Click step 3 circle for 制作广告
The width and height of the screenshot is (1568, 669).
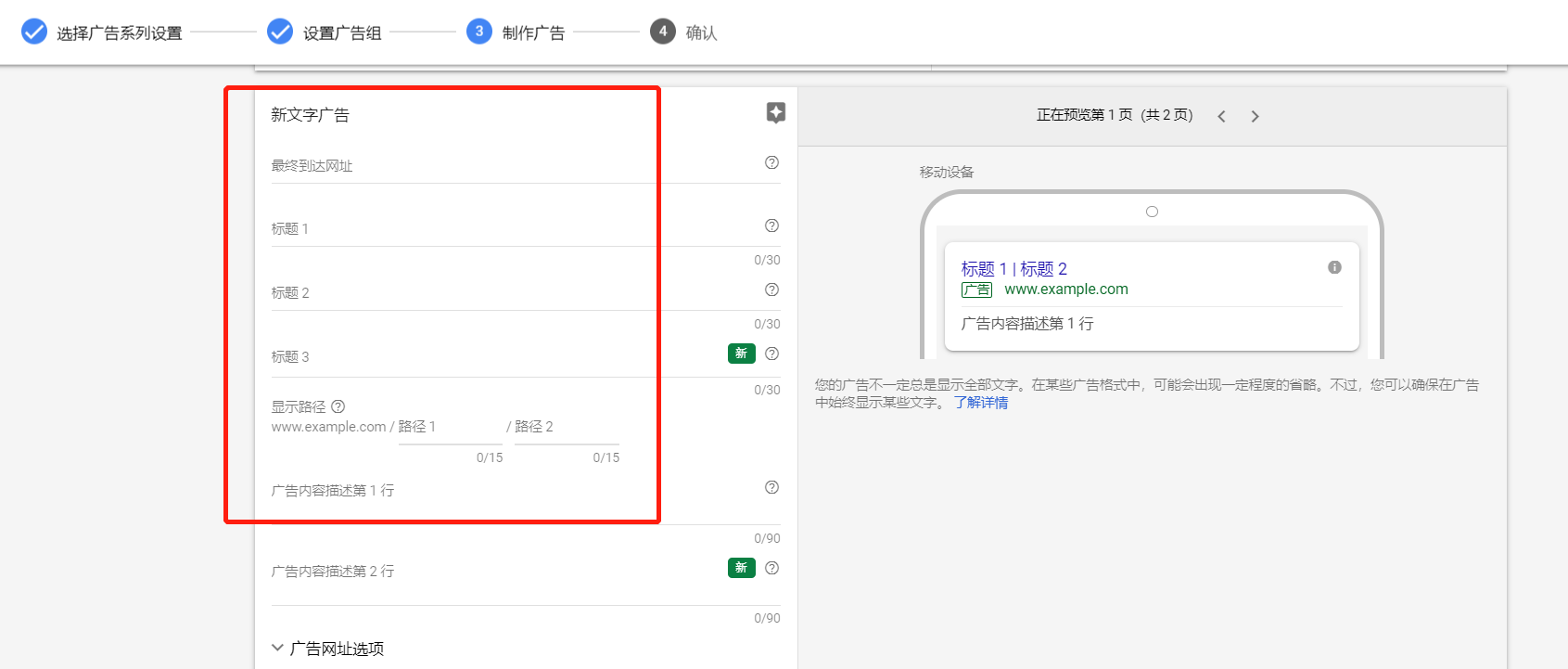coord(479,32)
